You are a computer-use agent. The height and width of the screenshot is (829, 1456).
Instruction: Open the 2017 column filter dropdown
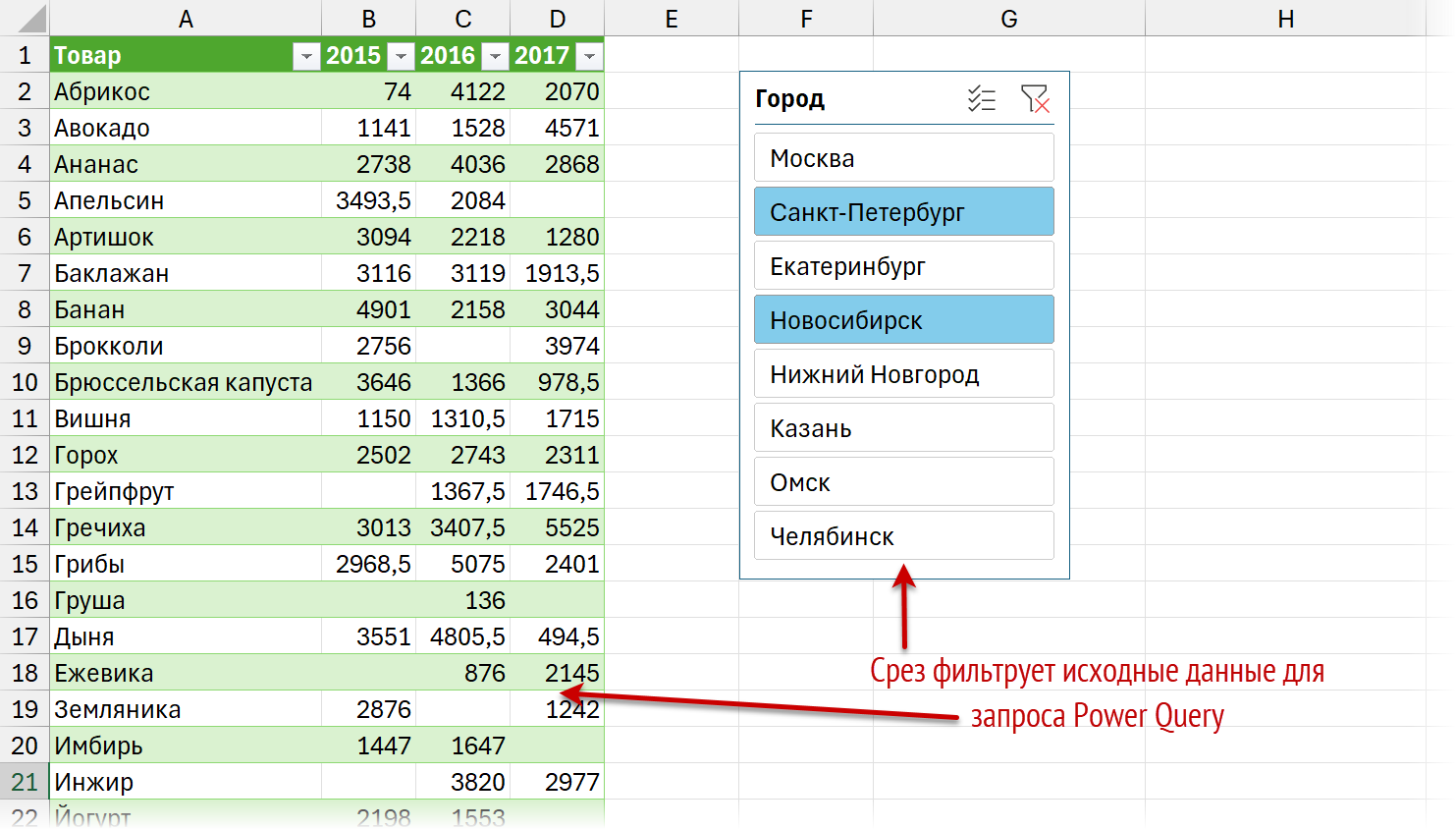pyautogui.click(x=589, y=56)
